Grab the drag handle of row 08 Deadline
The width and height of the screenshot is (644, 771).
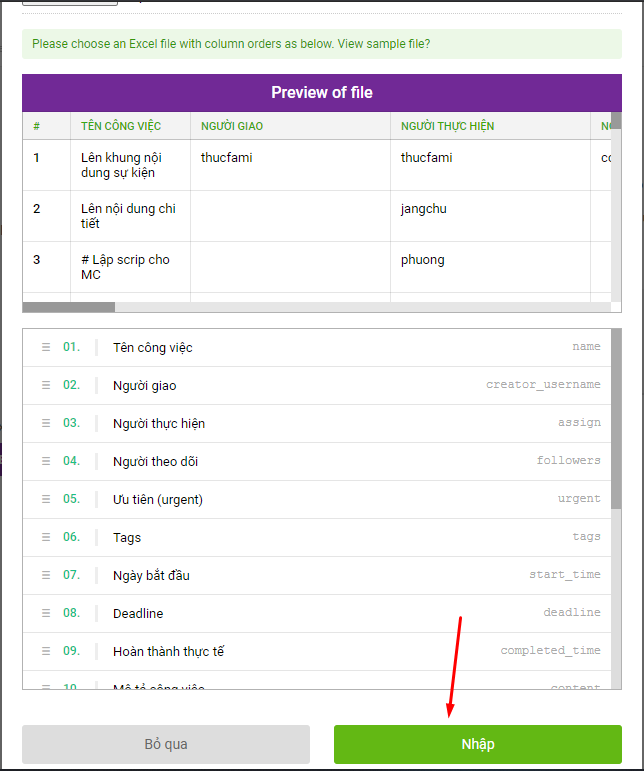click(46, 613)
